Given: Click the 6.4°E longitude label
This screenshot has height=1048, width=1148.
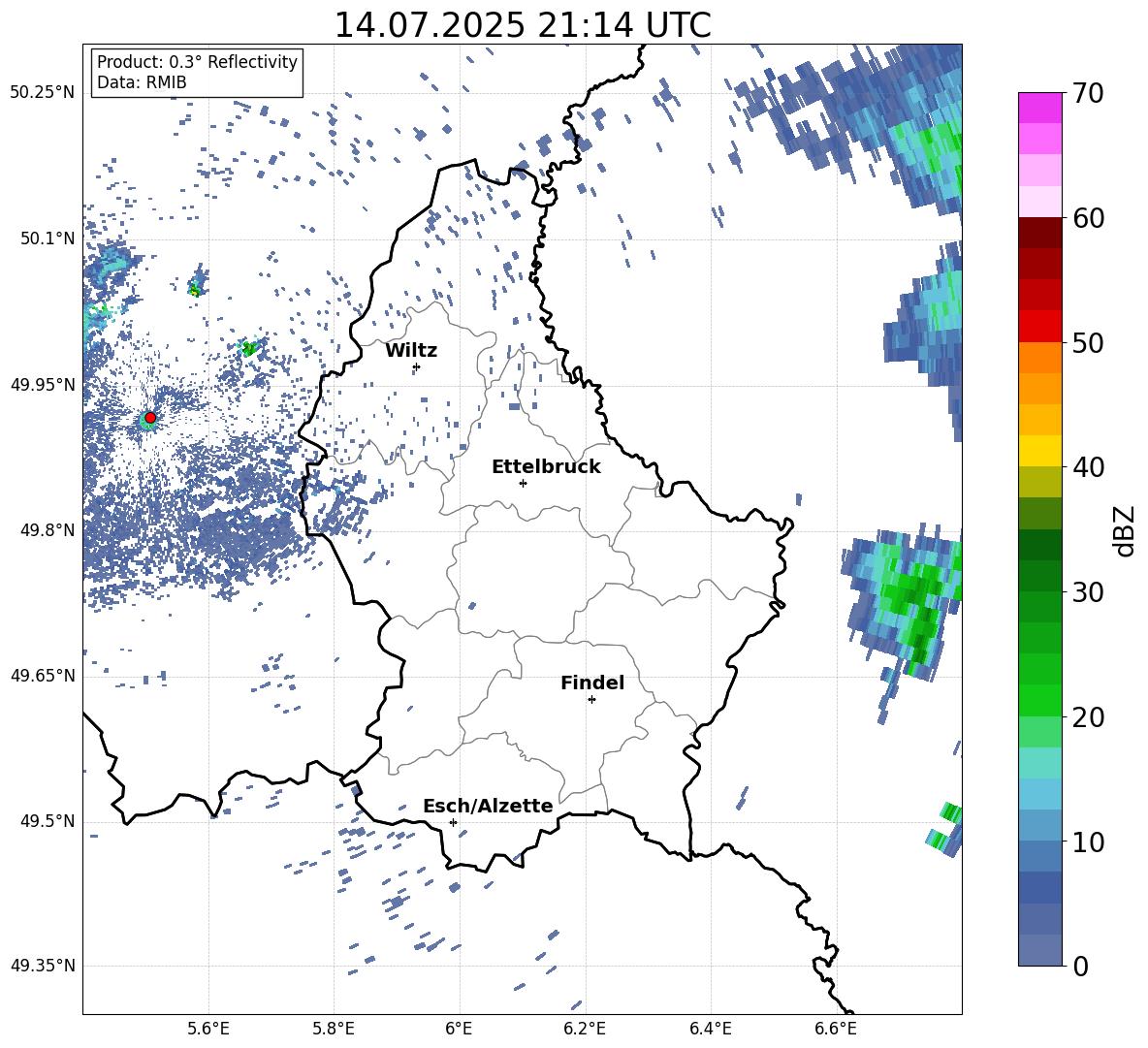Looking at the screenshot, I should [x=710, y=1029].
